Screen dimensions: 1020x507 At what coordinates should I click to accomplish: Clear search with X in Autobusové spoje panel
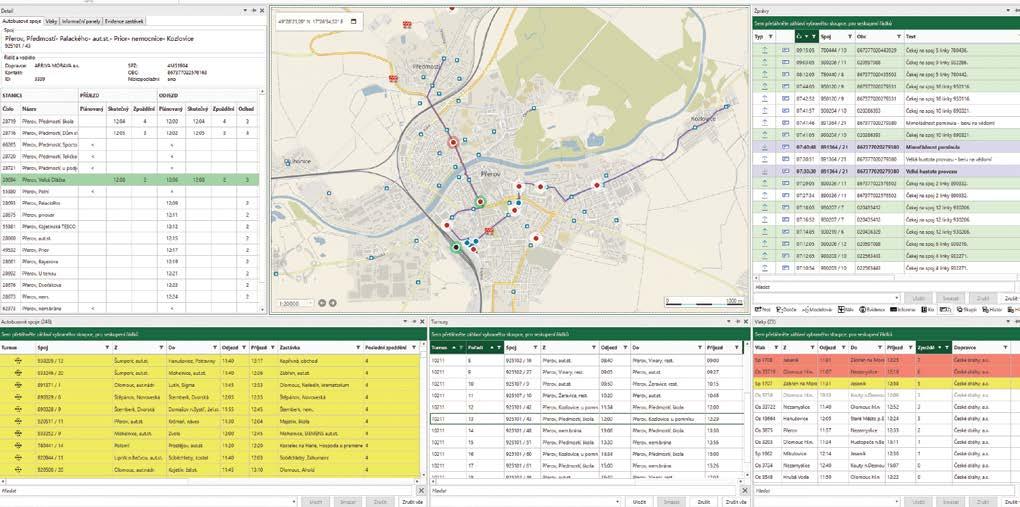[x=421, y=490]
